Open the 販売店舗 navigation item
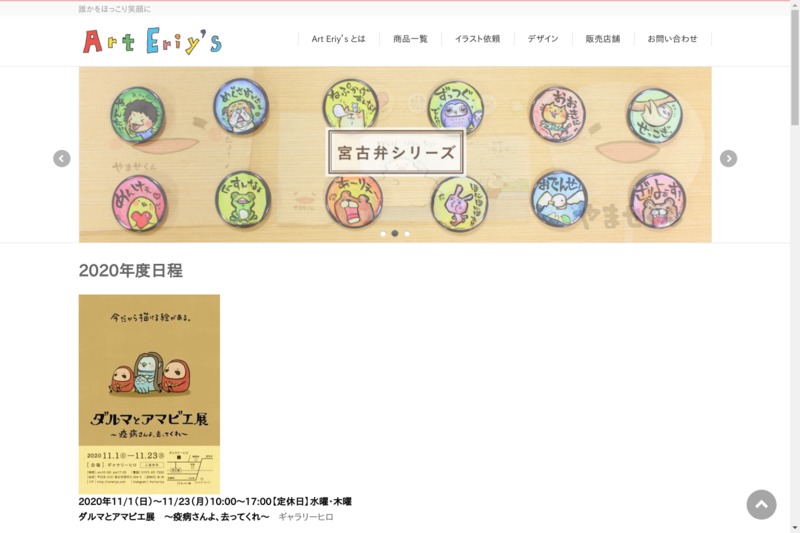 tap(603, 39)
